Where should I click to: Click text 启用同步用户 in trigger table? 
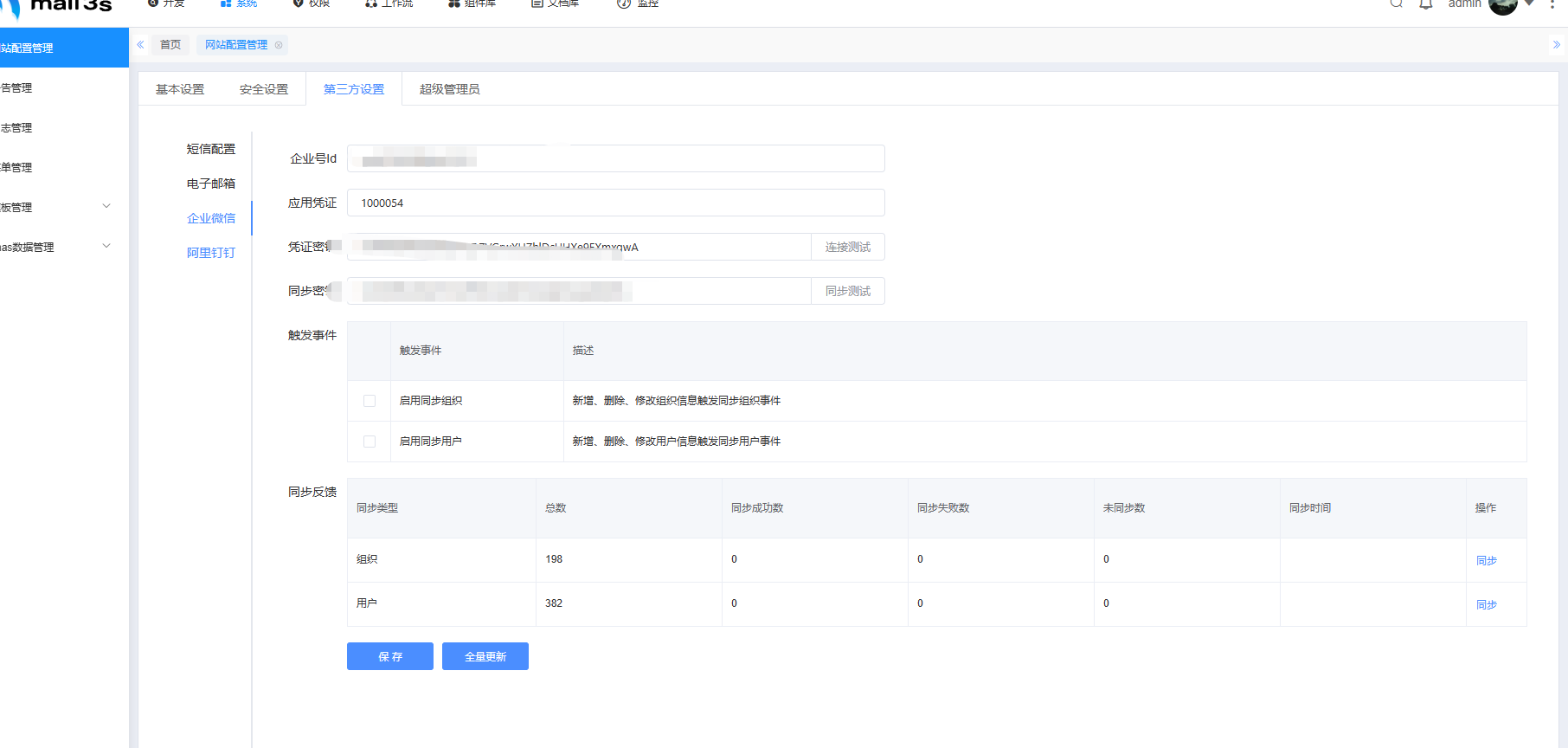pos(431,442)
